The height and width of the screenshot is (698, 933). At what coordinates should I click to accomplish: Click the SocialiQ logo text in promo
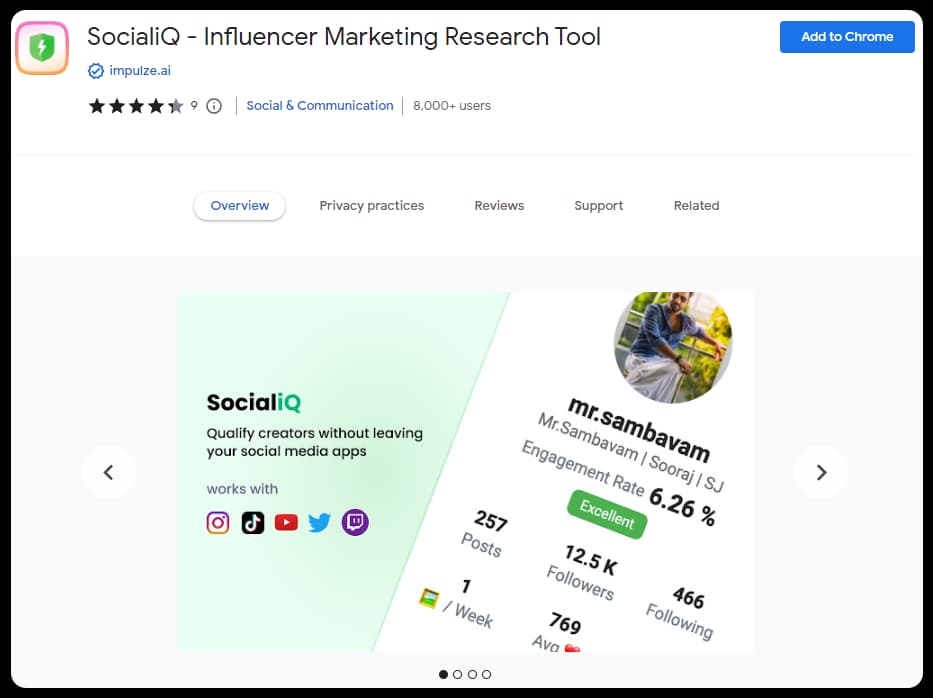point(254,403)
